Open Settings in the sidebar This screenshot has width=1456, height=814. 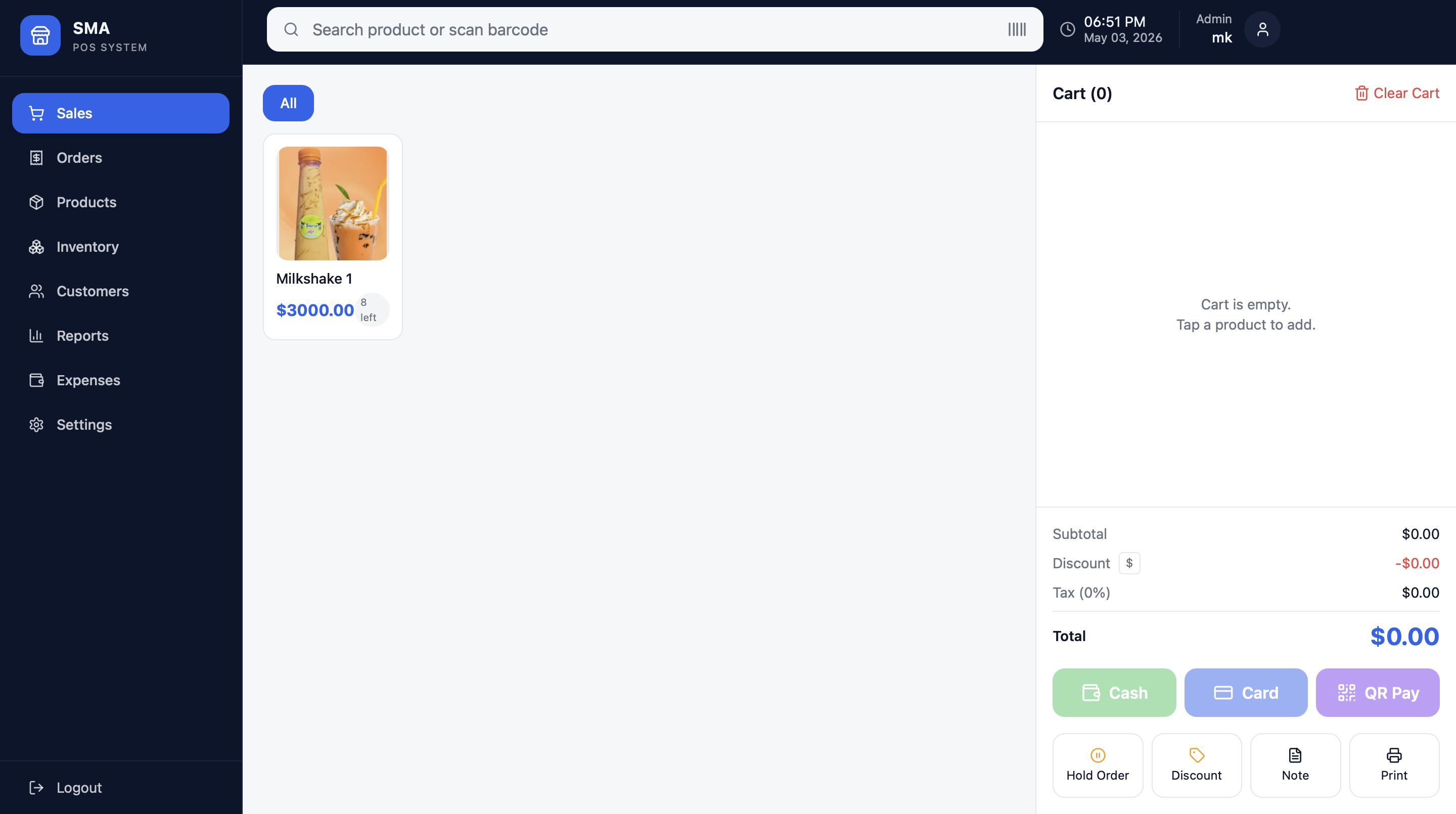coord(120,425)
